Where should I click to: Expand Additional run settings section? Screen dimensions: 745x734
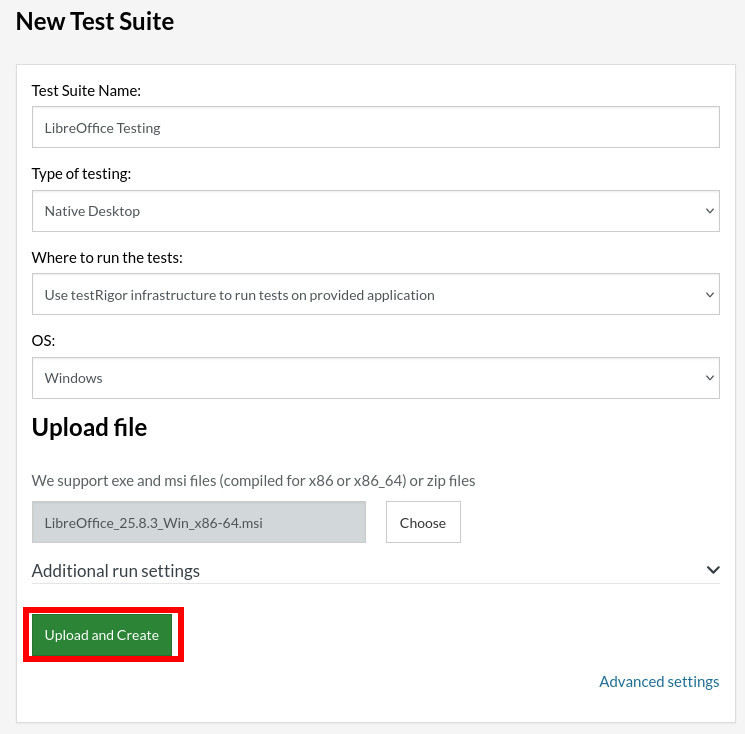(116, 571)
